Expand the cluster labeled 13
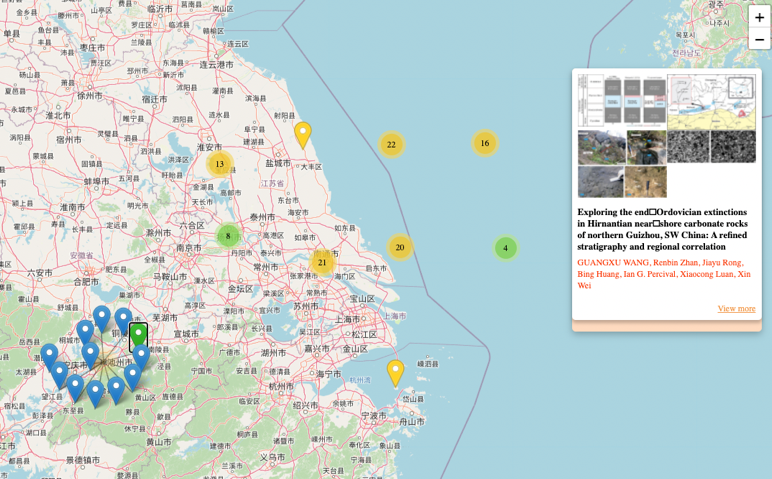 219,164
